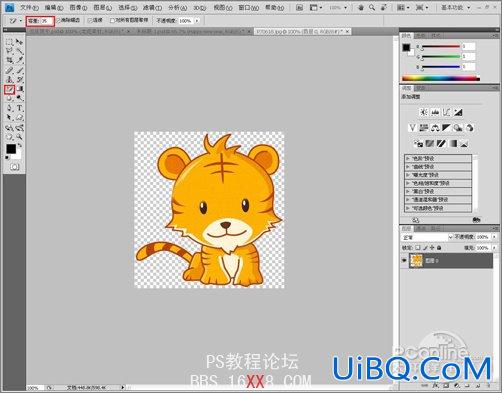Select the Dodge tool
This screenshot has width=502, height=393.
[x=20, y=99]
